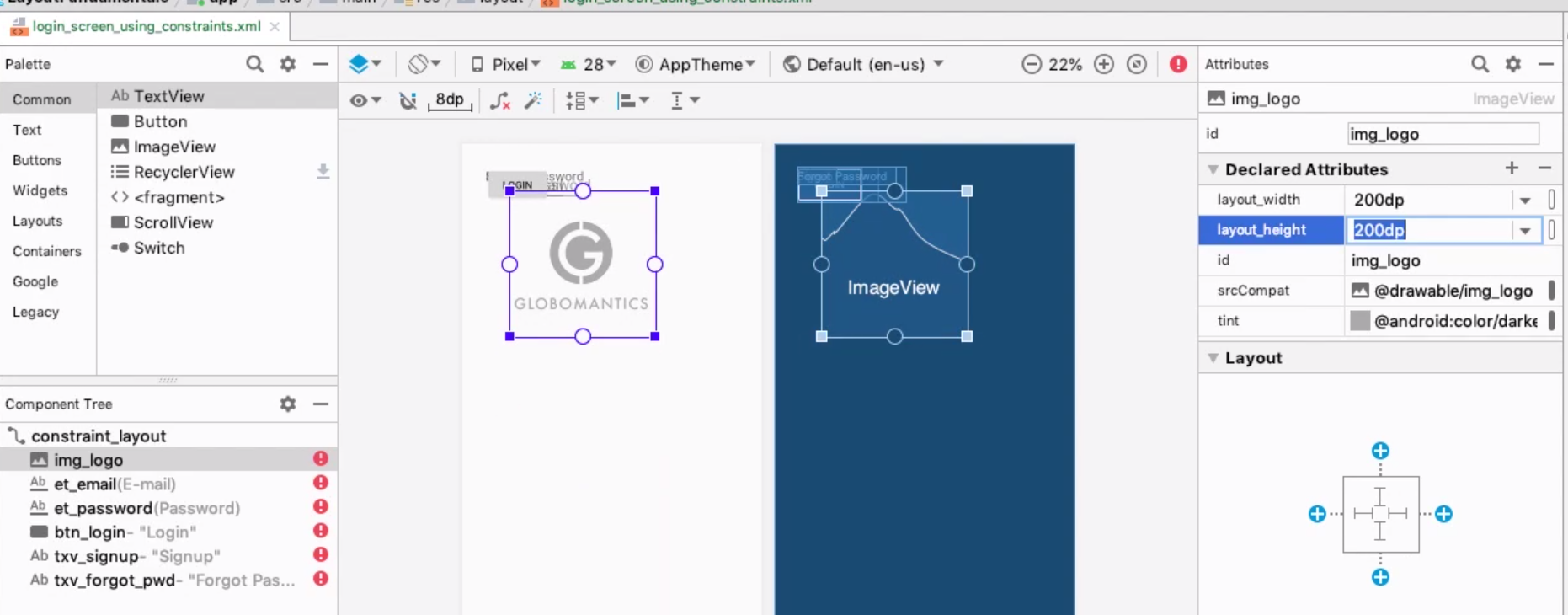Search attributes with the magnifier icon
This screenshot has height=615, width=1568.
click(x=1480, y=64)
